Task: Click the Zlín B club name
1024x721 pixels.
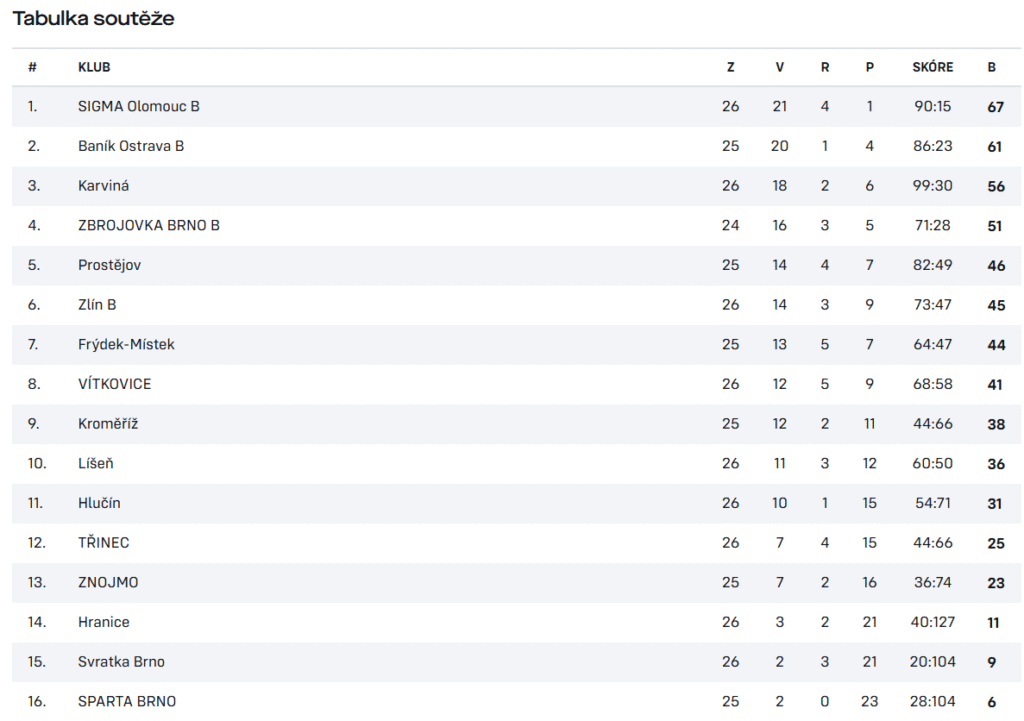Action: [97, 305]
